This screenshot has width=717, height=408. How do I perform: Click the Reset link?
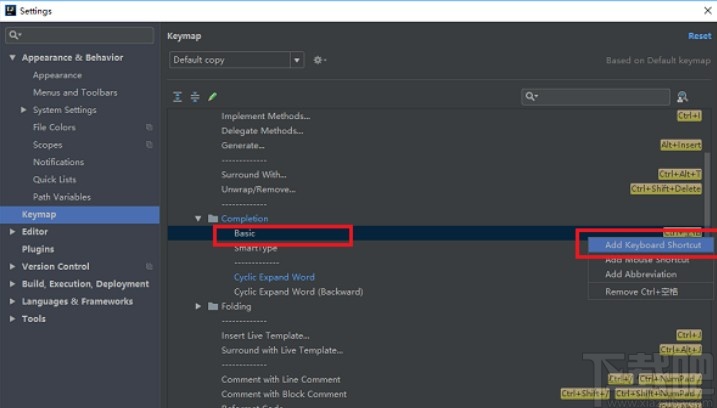(x=700, y=36)
